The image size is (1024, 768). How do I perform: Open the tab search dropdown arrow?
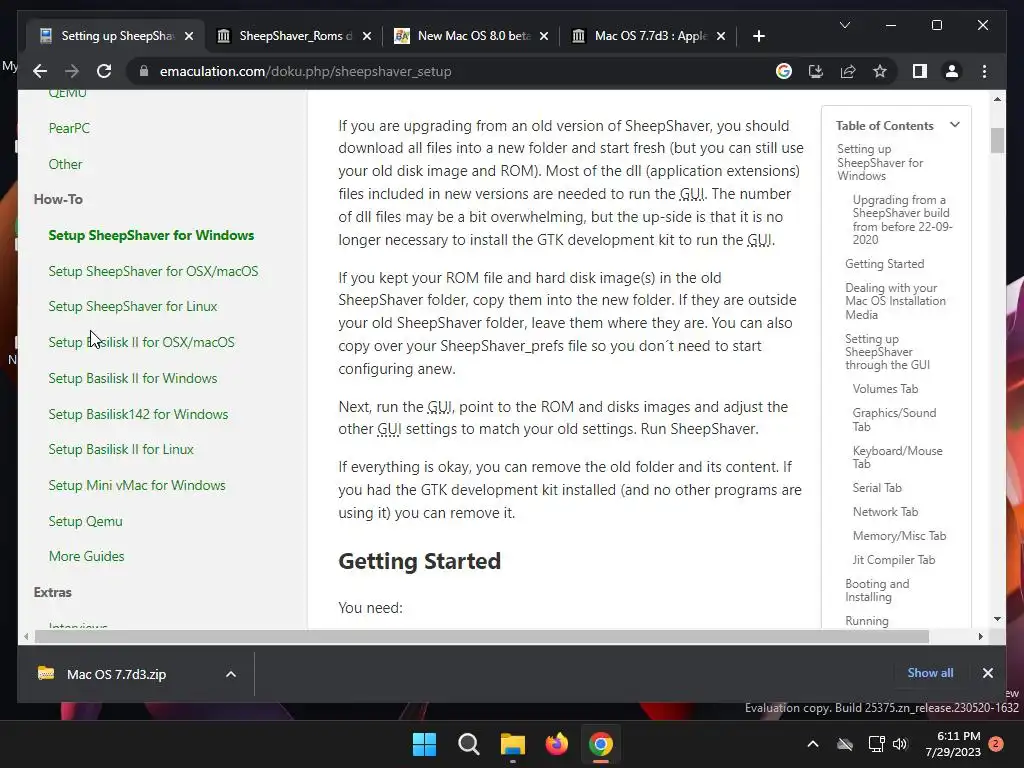(844, 25)
